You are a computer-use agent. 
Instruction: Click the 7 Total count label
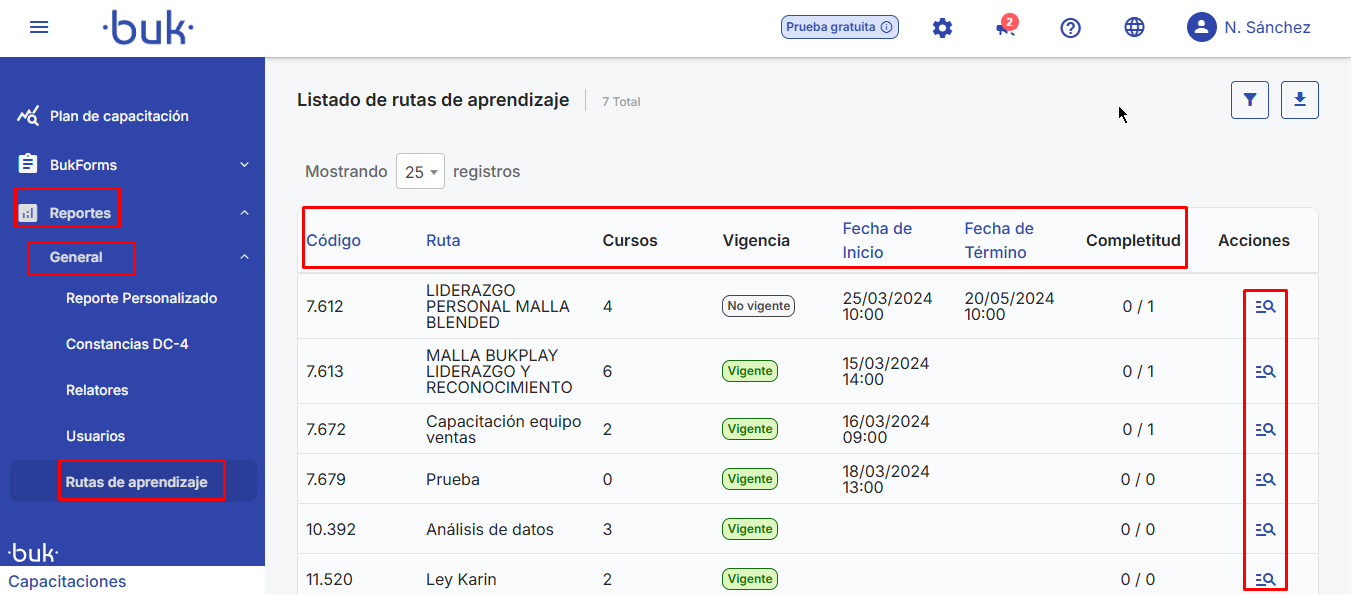(621, 102)
